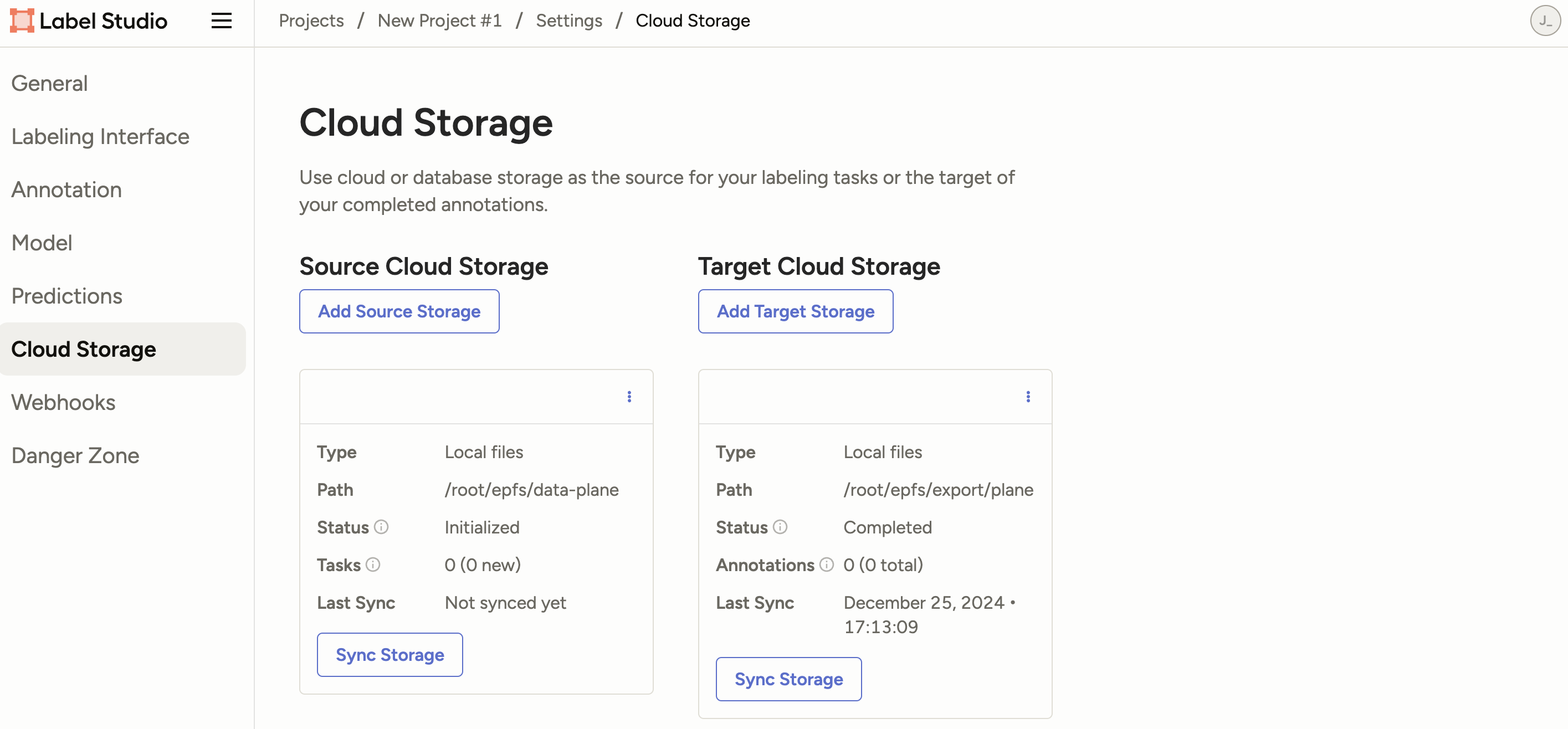Toggle the hamburger sidebar menu

click(x=222, y=20)
